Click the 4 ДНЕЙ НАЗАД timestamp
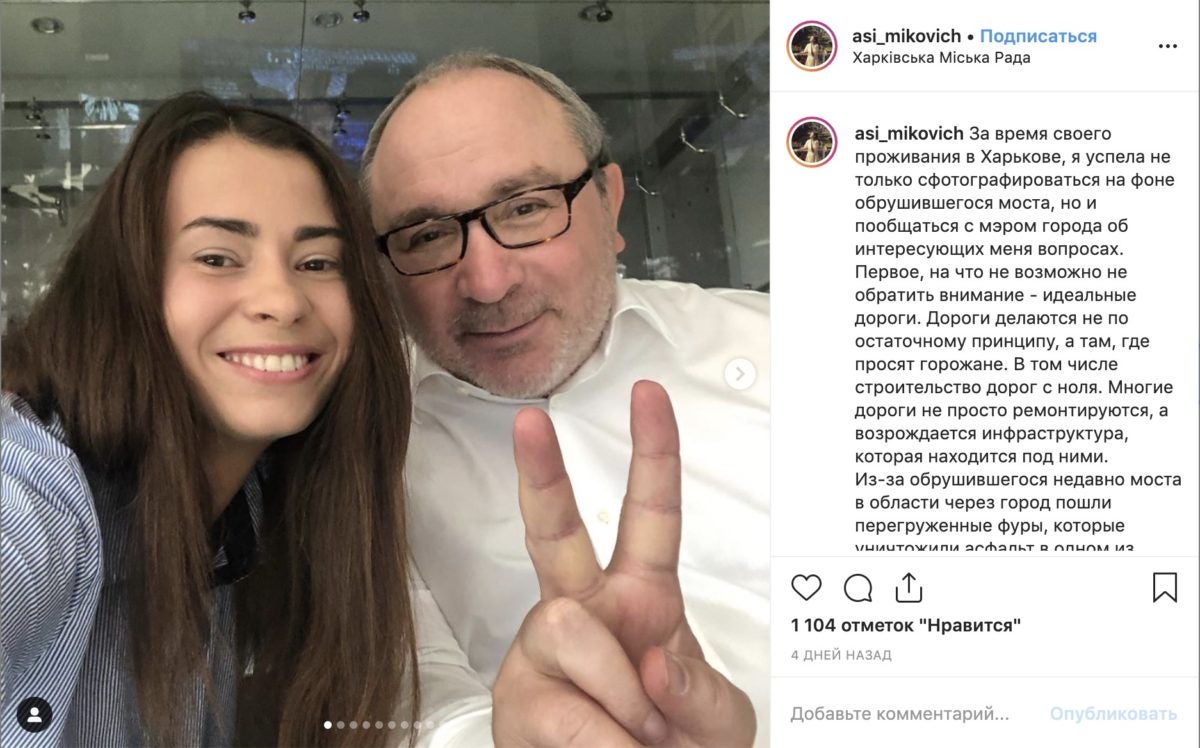Screen dimensions: 1200x748 click(x=841, y=655)
